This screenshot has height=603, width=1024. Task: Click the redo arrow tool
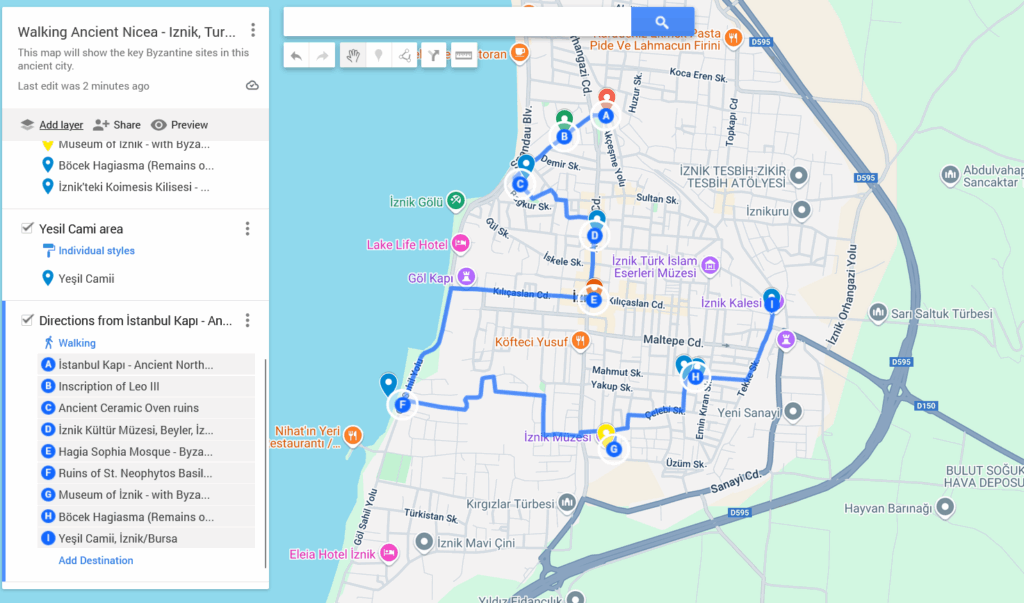(x=322, y=56)
